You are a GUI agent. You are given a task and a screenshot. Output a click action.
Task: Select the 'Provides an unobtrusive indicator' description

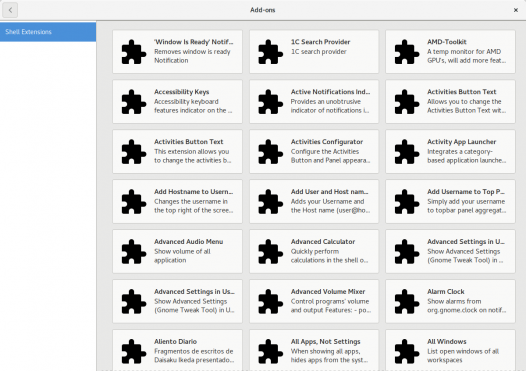coord(330,106)
